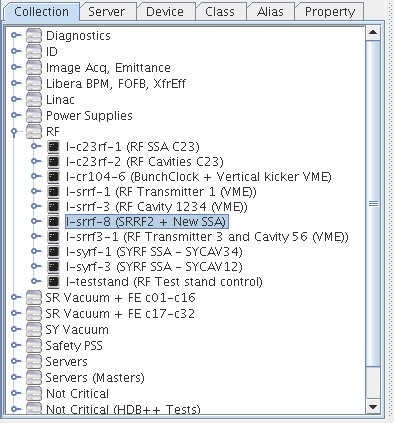Click the l-srrf-8 host icon

[53, 221]
